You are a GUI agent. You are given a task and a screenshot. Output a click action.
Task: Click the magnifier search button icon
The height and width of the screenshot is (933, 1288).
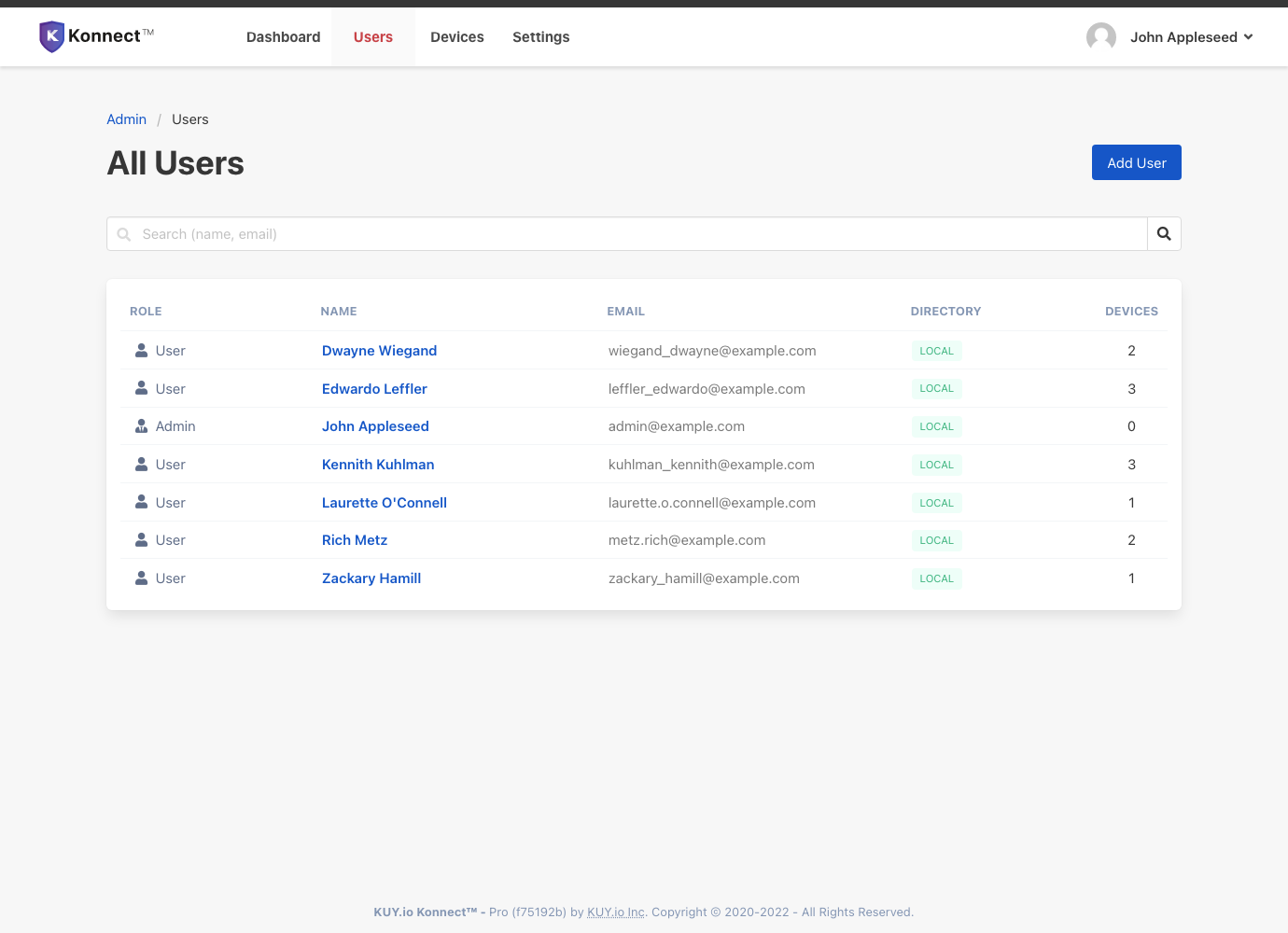[x=1164, y=234]
